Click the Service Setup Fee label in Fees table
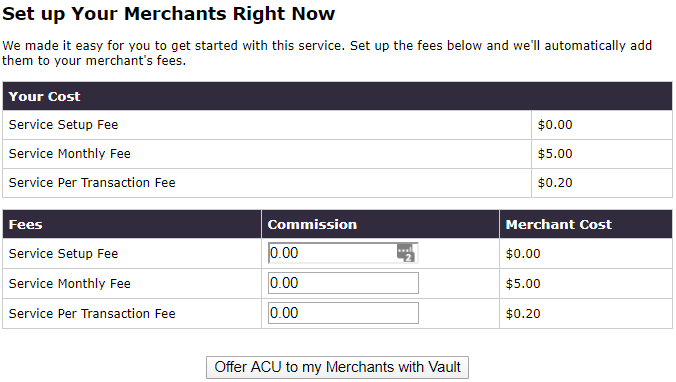 pos(63,254)
